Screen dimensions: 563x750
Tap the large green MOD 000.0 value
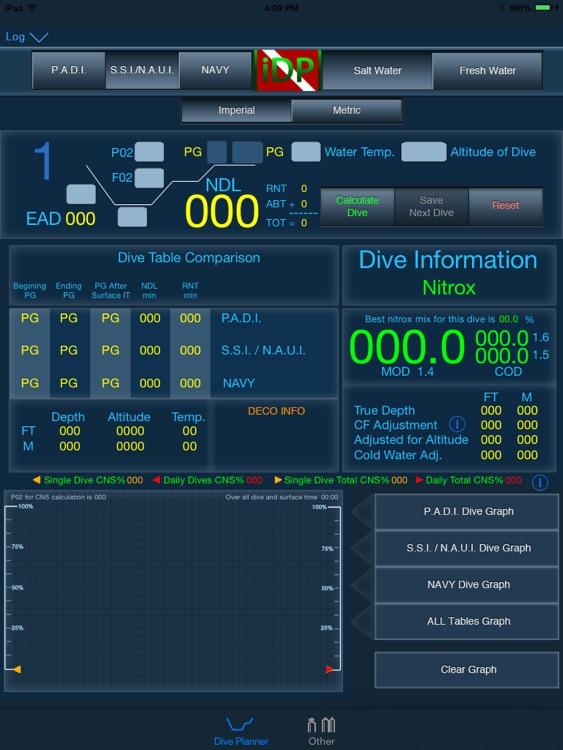(x=407, y=347)
